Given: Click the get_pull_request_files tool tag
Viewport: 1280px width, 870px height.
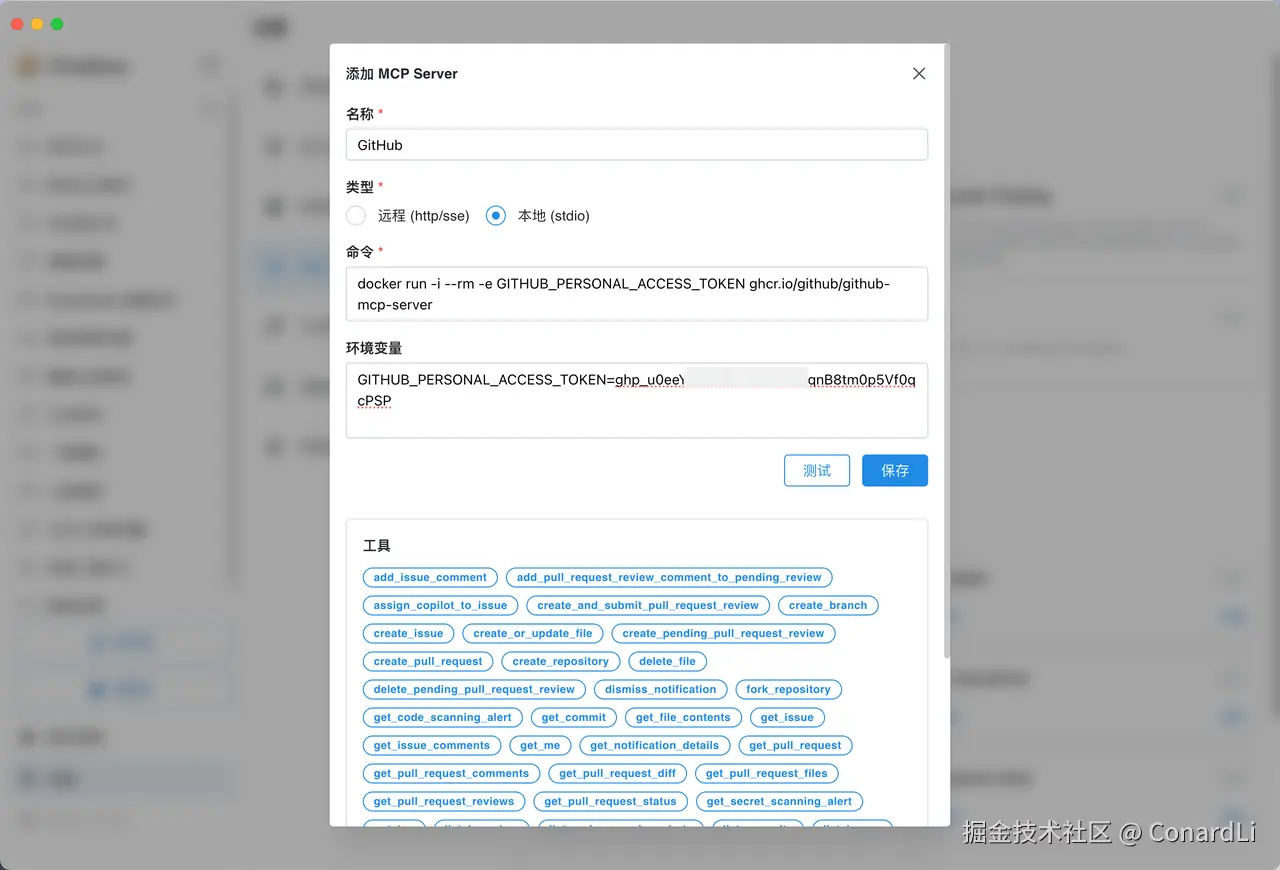Looking at the screenshot, I should point(767,773).
